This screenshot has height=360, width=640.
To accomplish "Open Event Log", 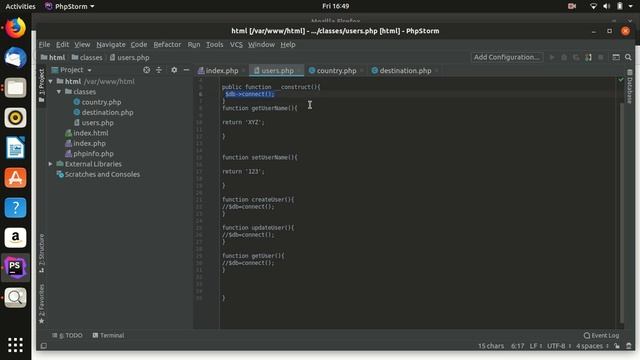I will [x=601, y=336].
